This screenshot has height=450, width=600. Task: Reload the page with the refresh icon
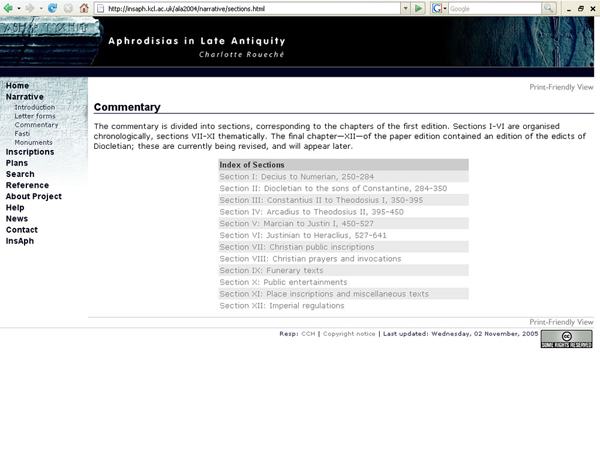52,8
